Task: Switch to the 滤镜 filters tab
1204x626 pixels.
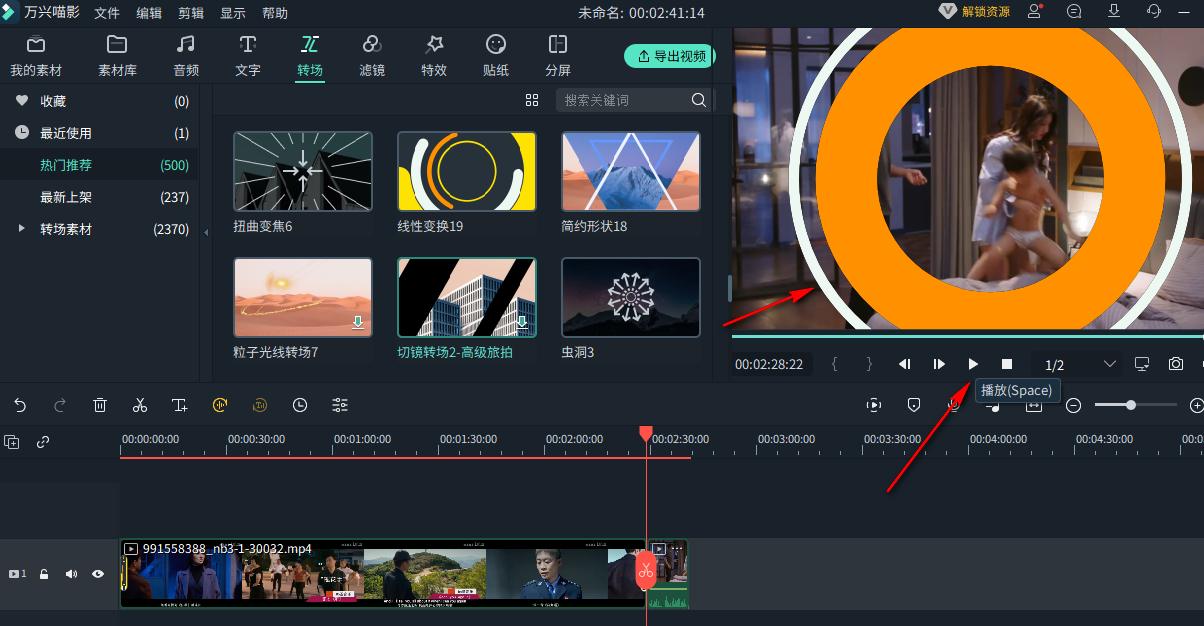Action: (372, 55)
